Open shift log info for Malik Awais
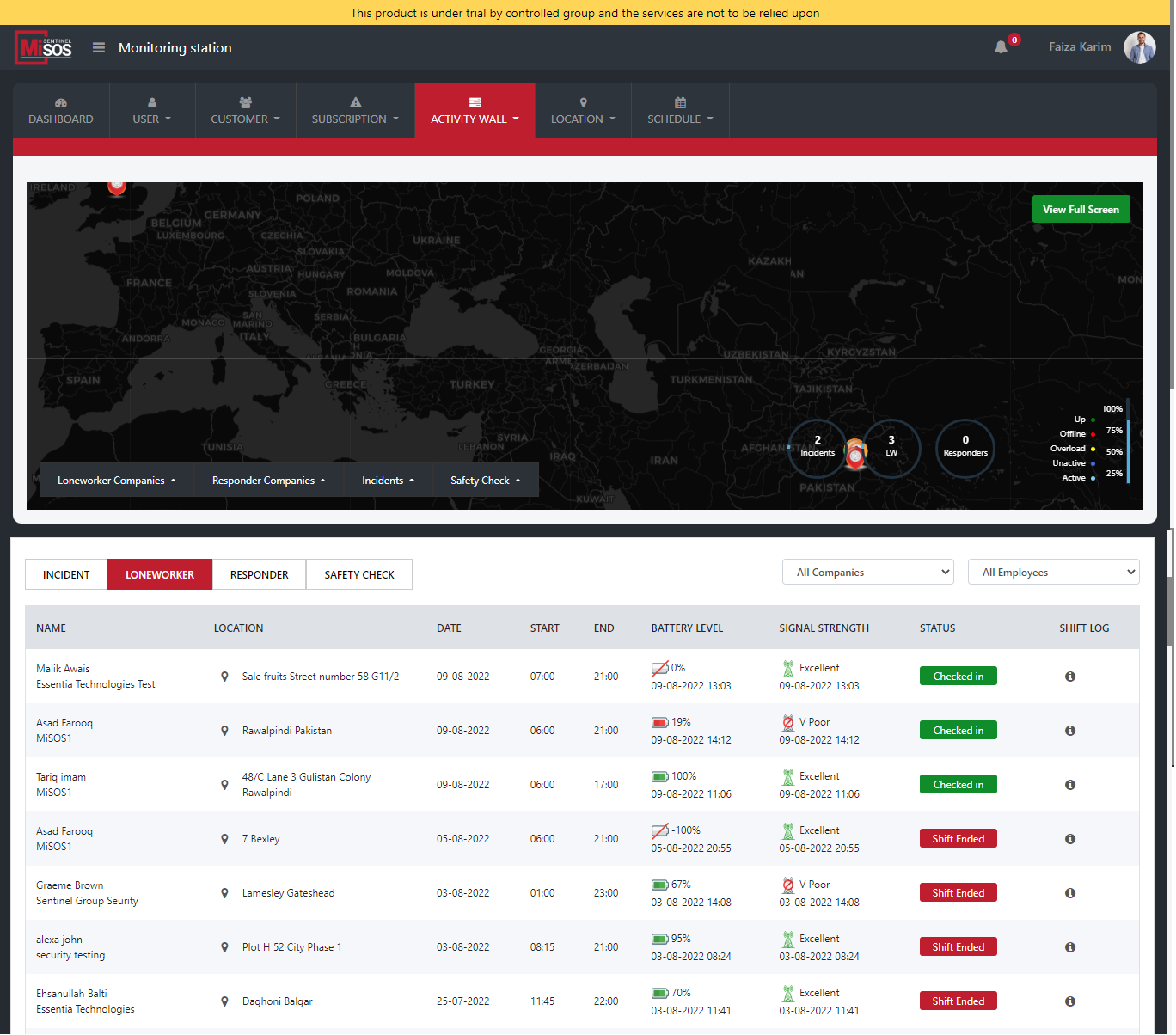Image resolution: width=1176 pixels, height=1035 pixels. point(1070,677)
